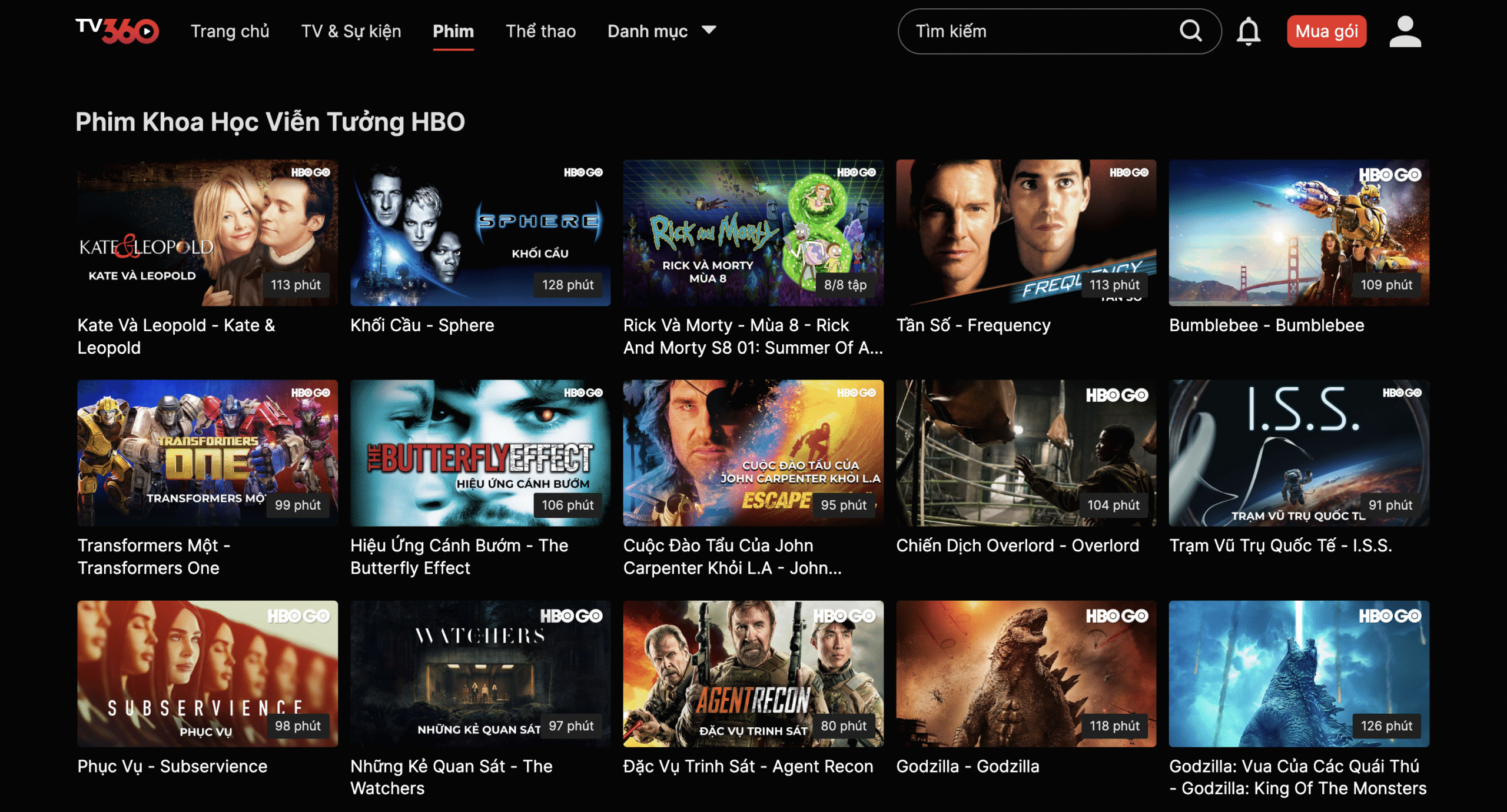1507x812 pixels.
Task: Click the Mua gói button
Action: [1326, 31]
